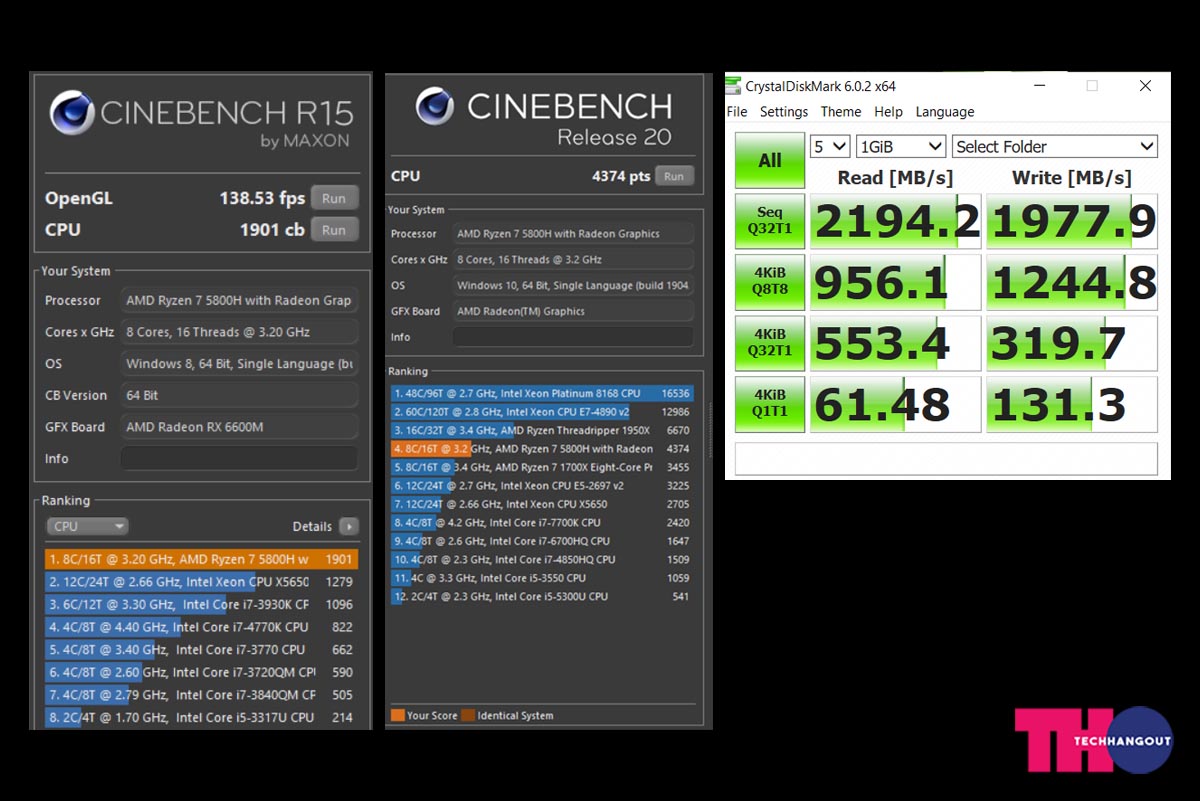Select the Core i7-4770K 822 ranking row

tap(201, 627)
